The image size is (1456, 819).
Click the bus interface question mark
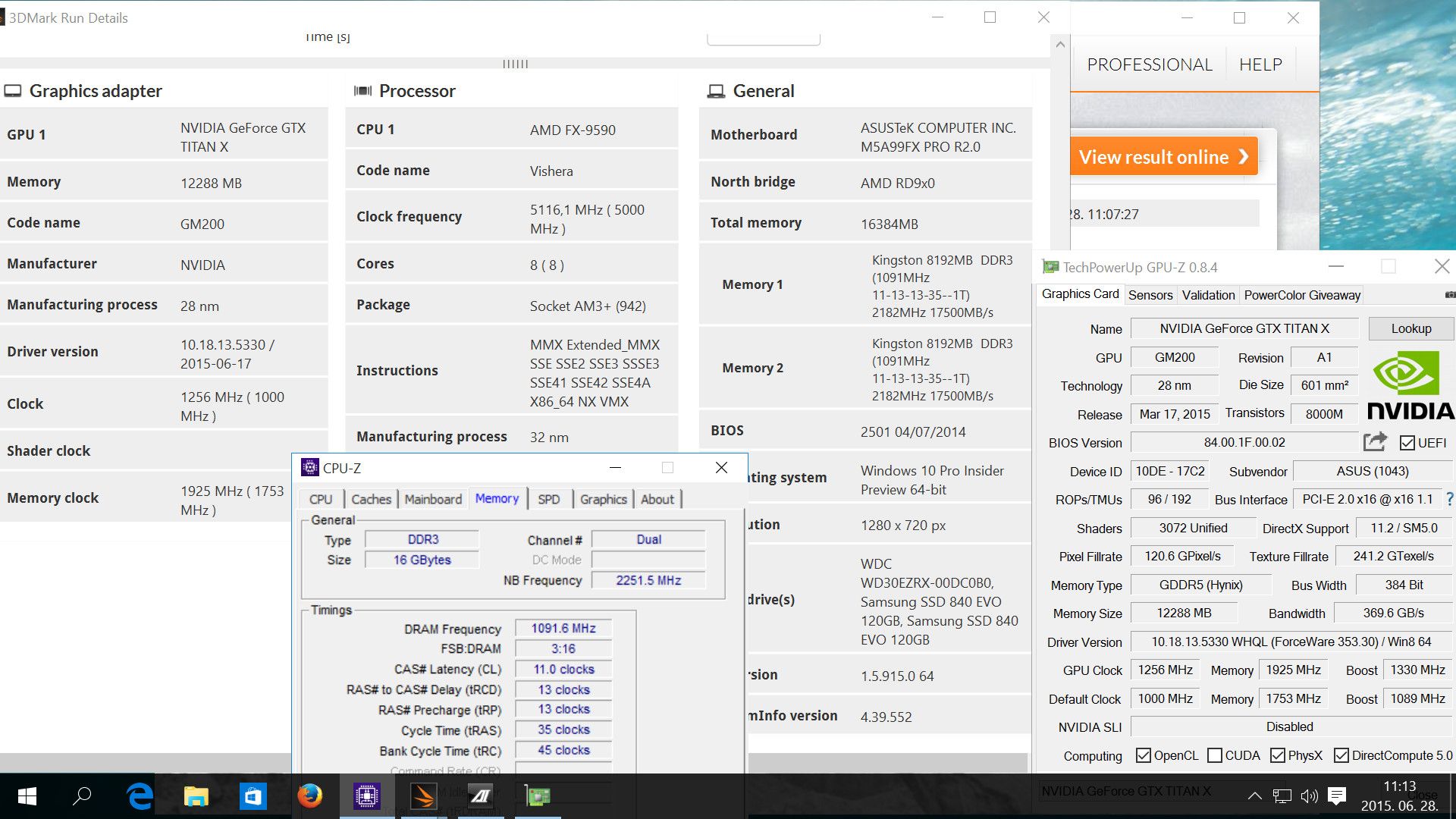1449,499
